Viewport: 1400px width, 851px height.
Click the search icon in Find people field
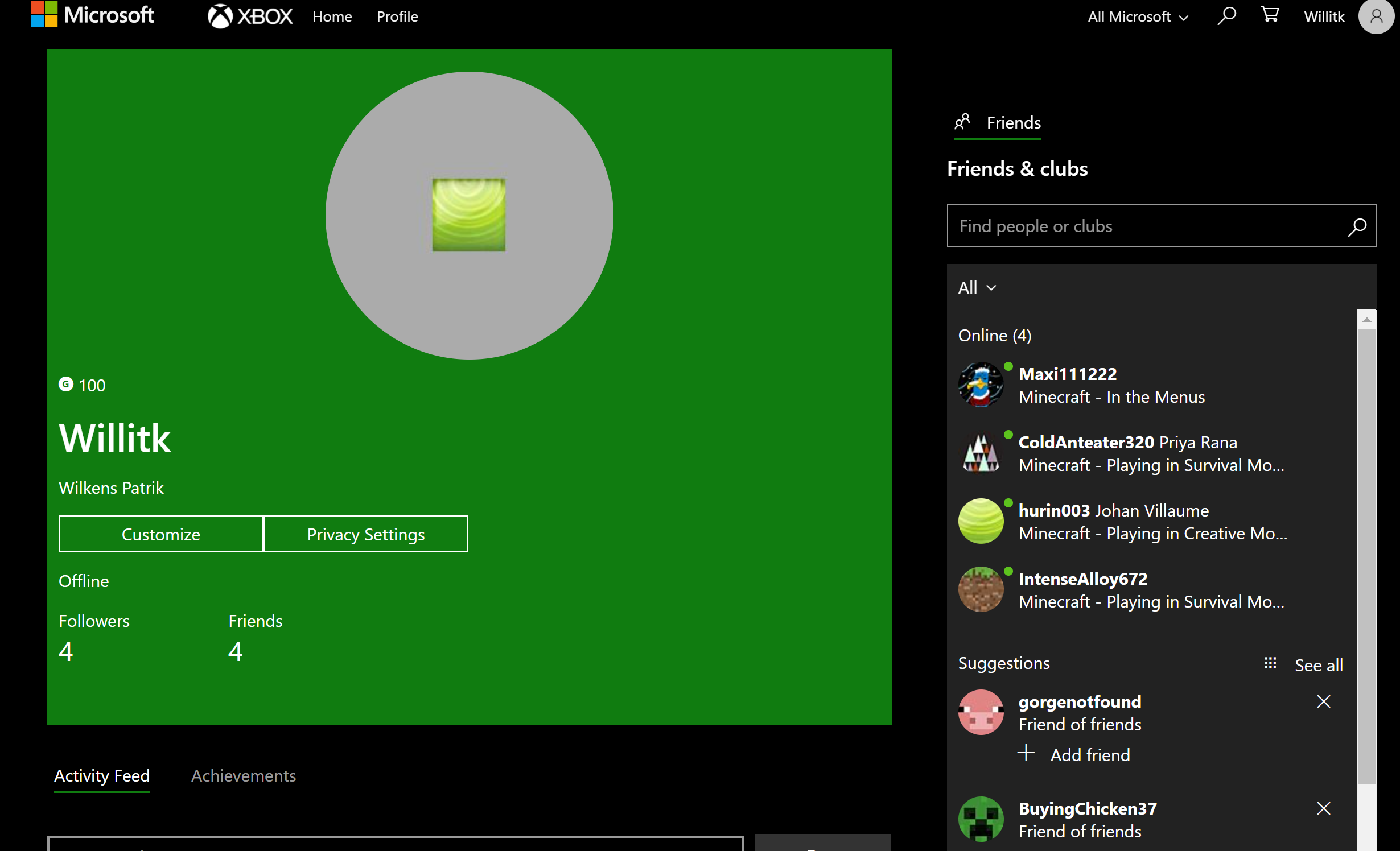click(x=1357, y=226)
